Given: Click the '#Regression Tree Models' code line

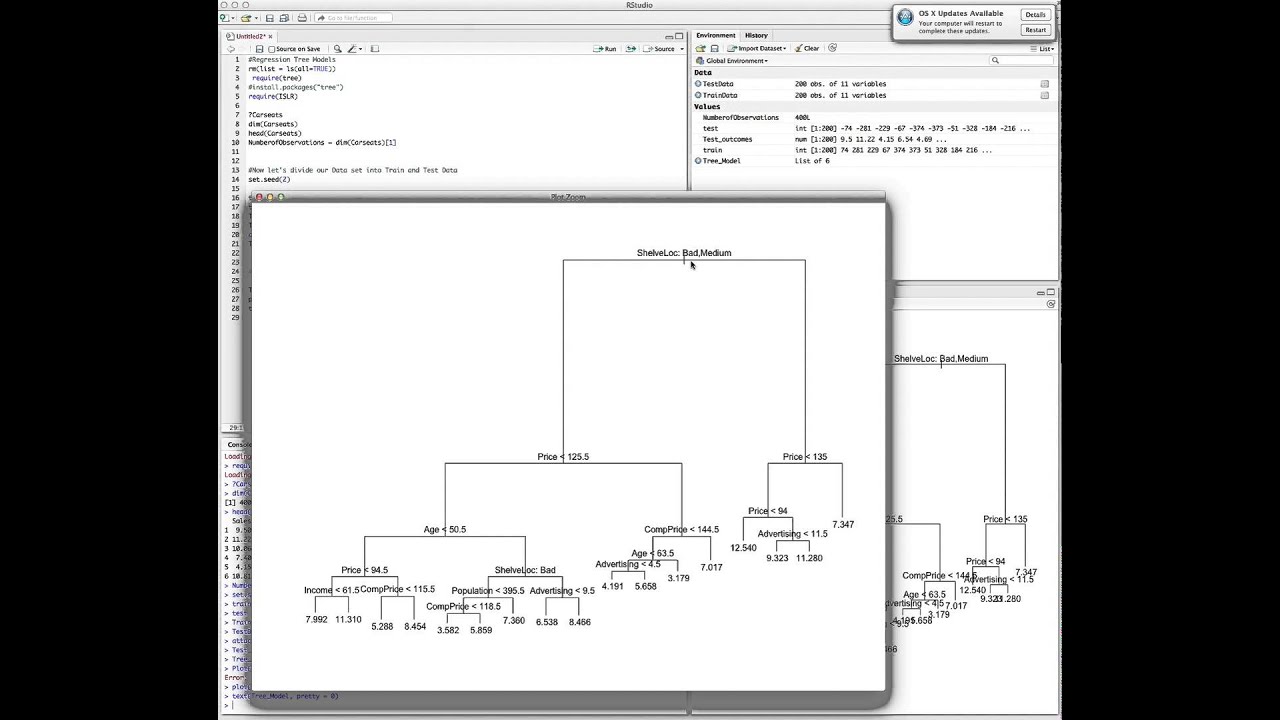Looking at the screenshot, I should coord(292,60).
